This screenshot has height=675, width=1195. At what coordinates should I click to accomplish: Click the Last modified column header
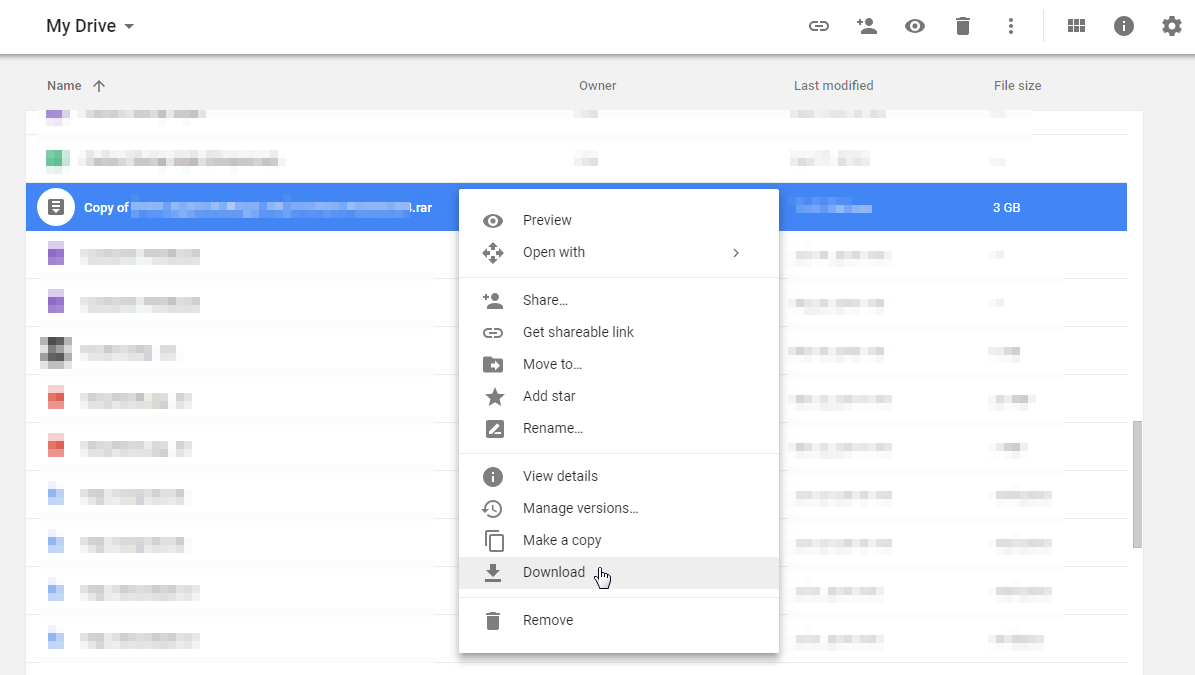pyautogui.click(x=833, y=86)
